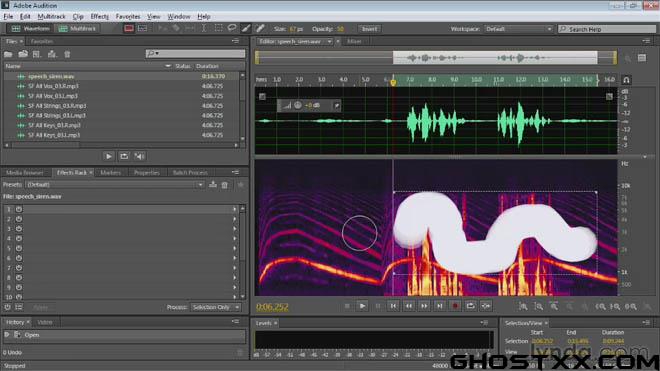Click the Record transport button

coord(455,306)
